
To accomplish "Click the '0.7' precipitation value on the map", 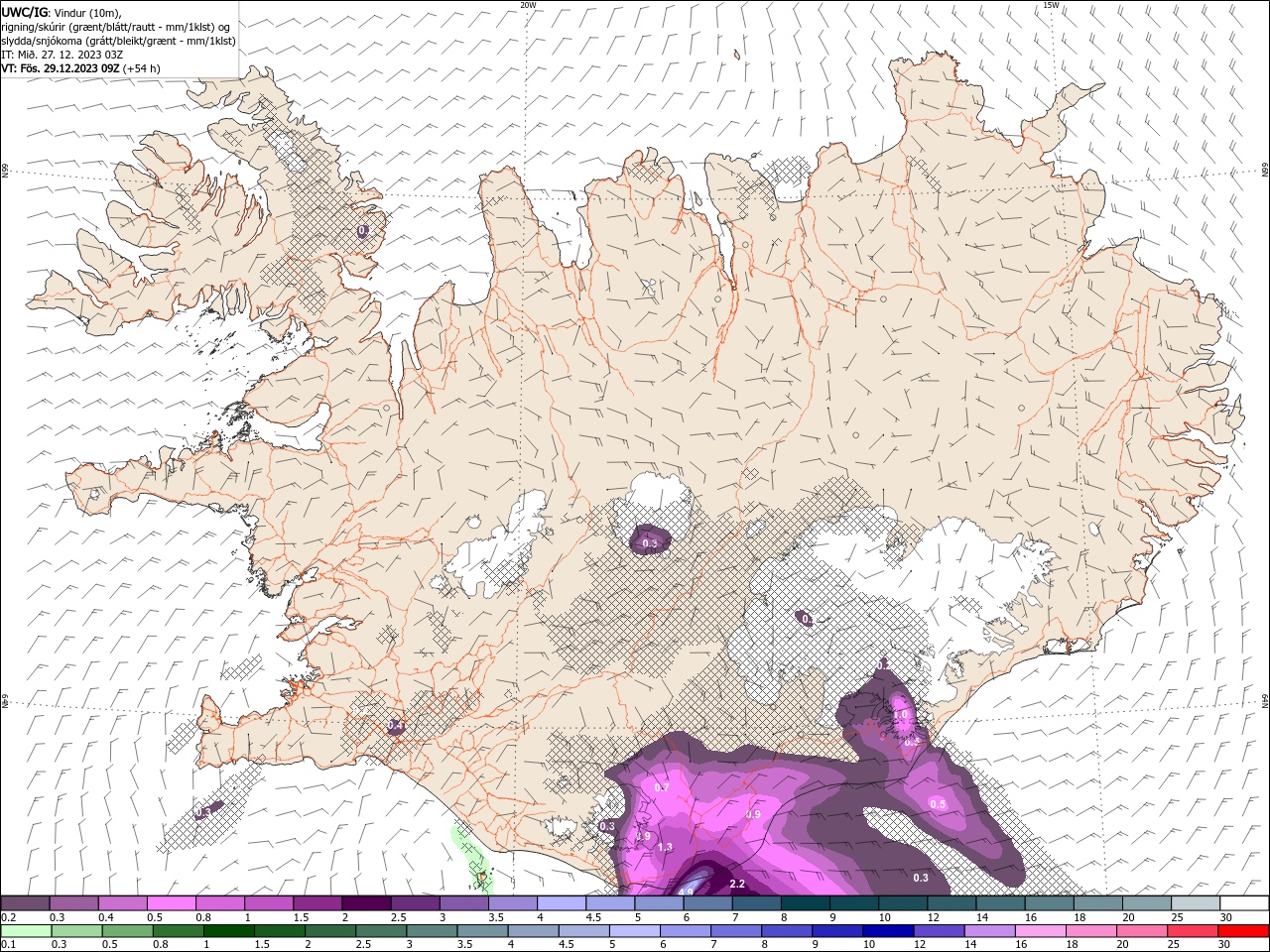I will coord(662,787).
